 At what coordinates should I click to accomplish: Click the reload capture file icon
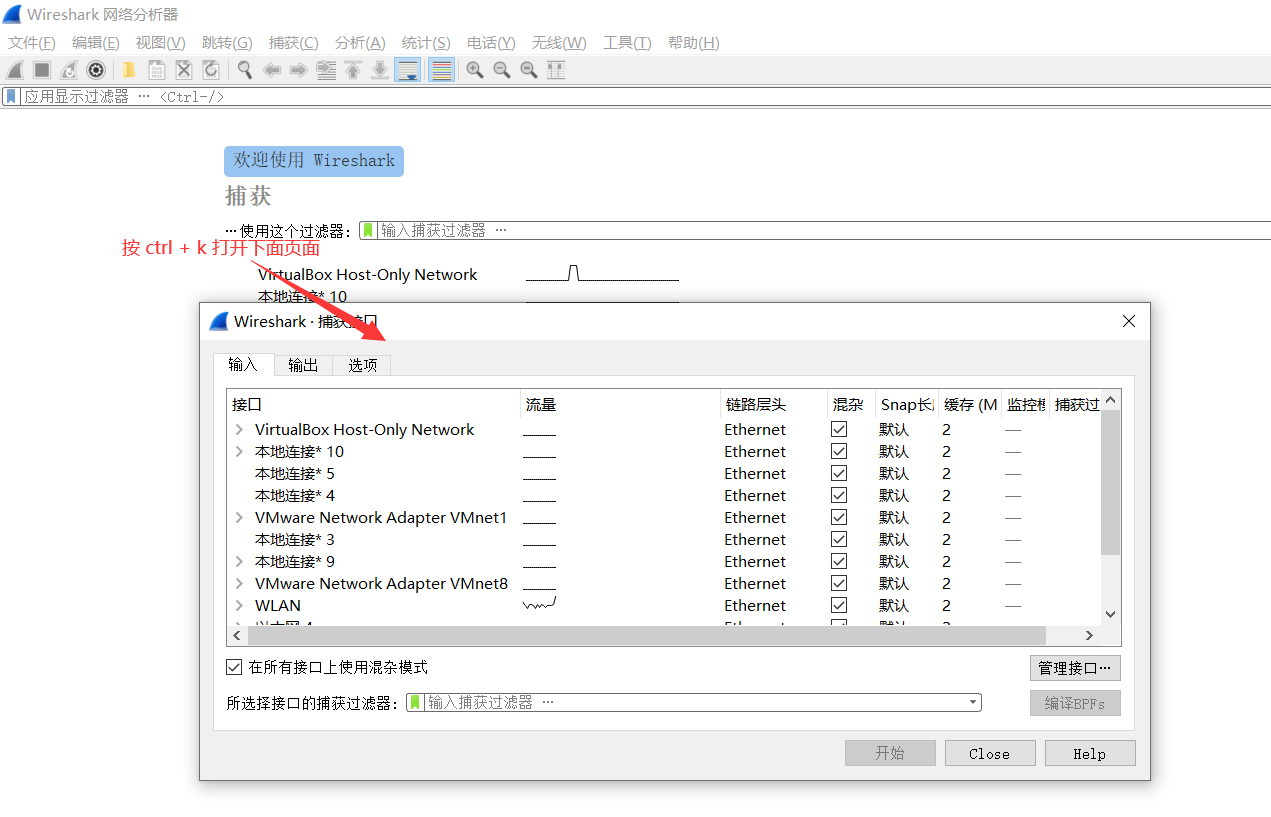211,70
